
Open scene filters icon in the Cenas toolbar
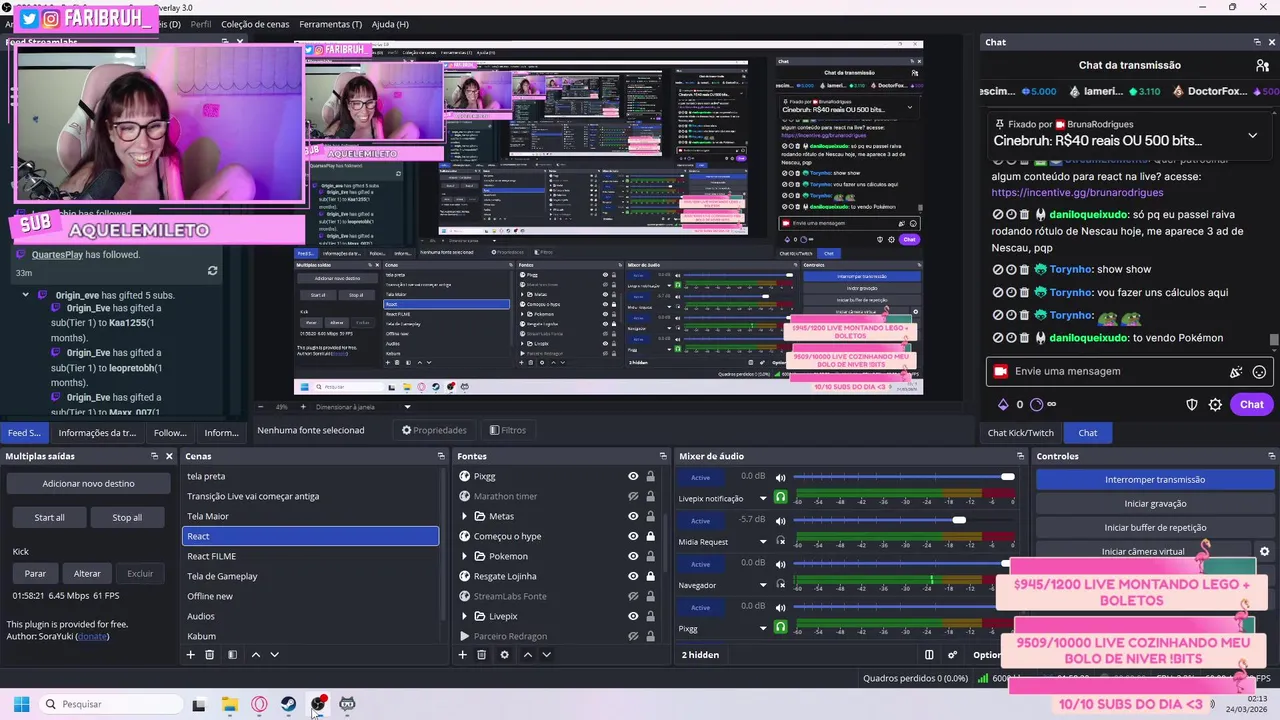click(232, 655)
